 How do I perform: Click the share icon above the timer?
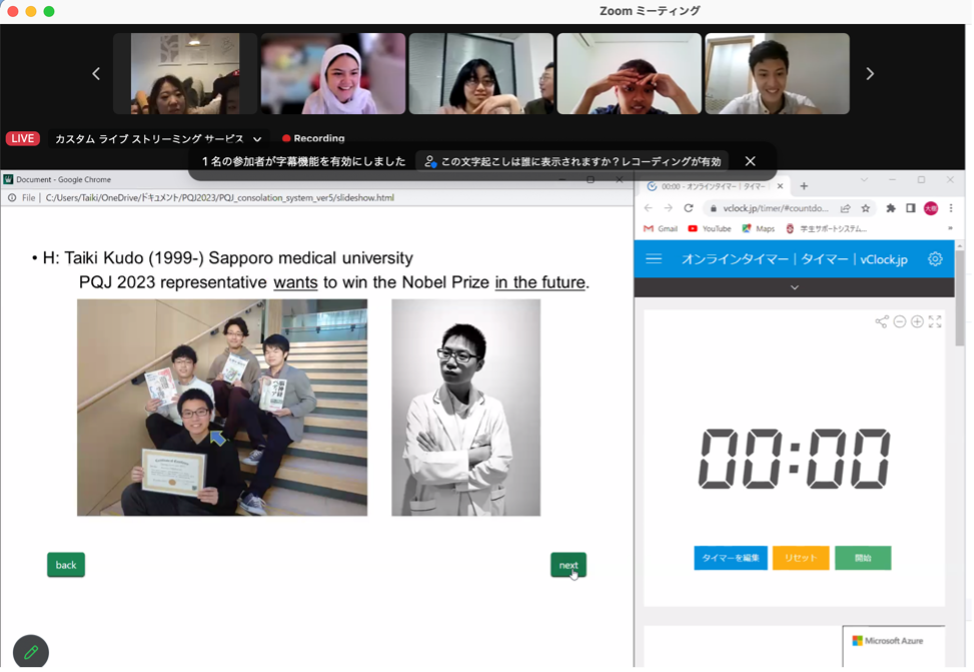pos(881,322)
